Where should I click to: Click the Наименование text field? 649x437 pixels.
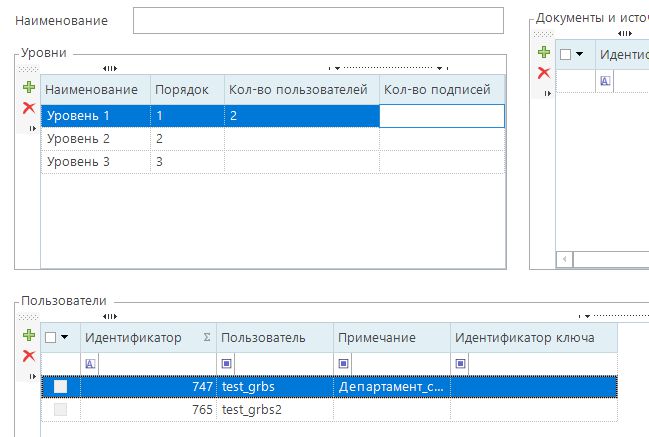[x=318, y=21]
